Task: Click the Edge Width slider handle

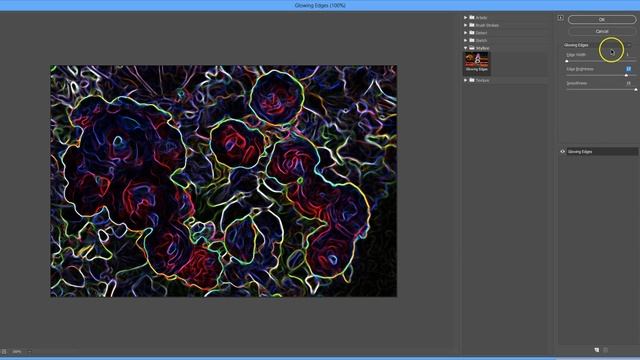Action: (x=567, y=61)
